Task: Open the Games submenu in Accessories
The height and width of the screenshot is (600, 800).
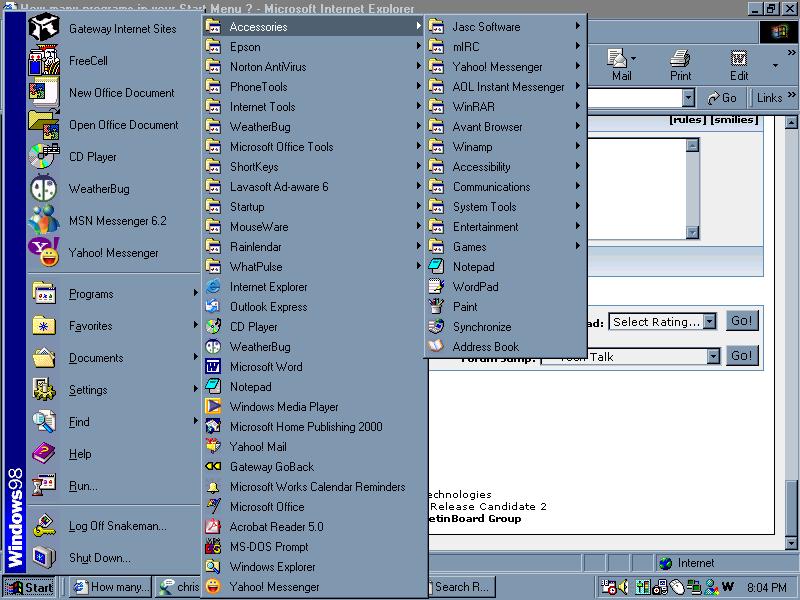Action: pyautogui.click(x=505, y=247)
